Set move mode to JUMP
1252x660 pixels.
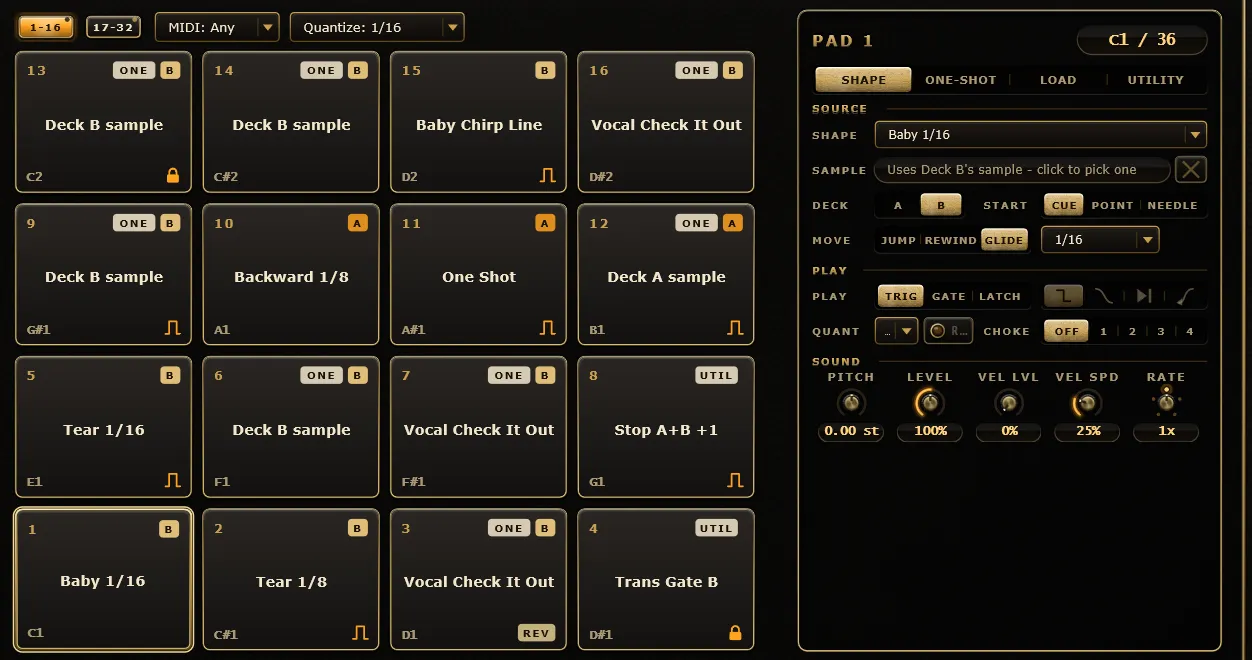(898, 240)
